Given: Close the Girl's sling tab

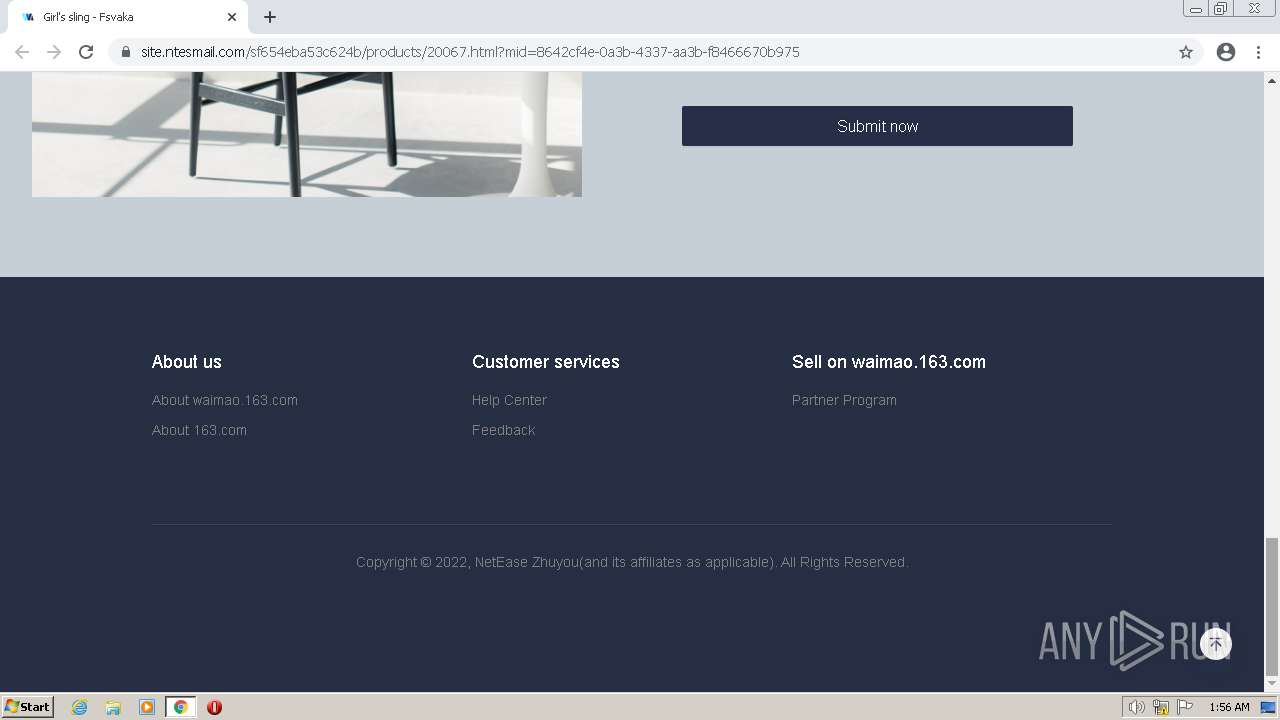Looking at the screenshot, I should (x=232, y=17).
